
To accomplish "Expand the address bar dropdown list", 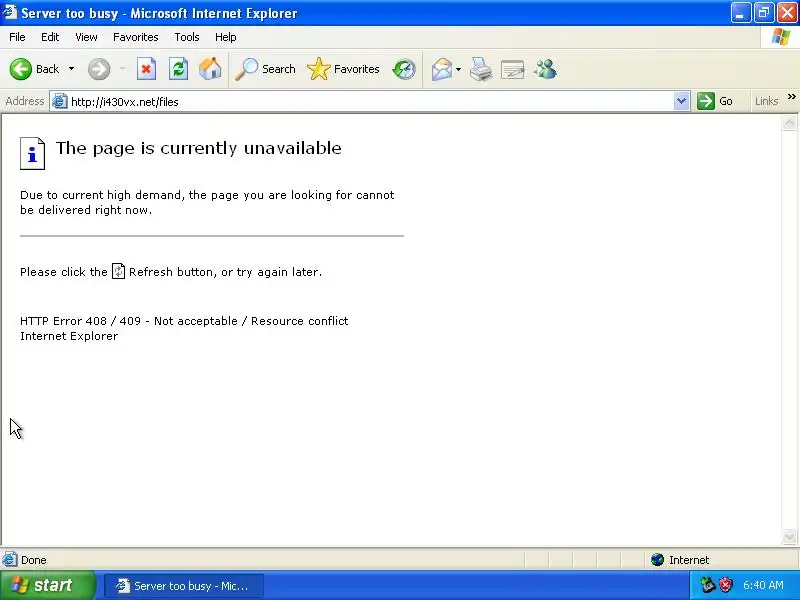I will pos(681,101).
